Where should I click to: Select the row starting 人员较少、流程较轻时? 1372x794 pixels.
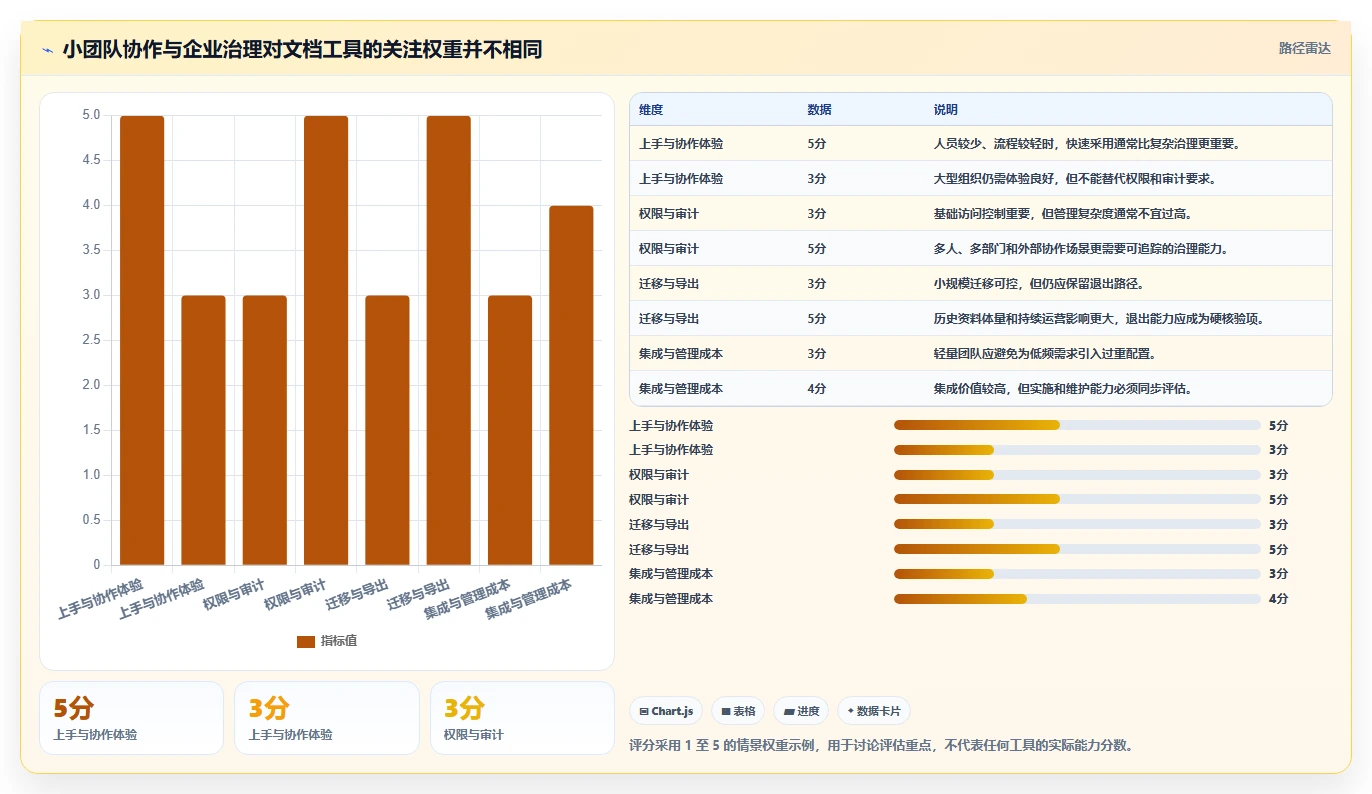pyautogui.click(x=981, y=143)
